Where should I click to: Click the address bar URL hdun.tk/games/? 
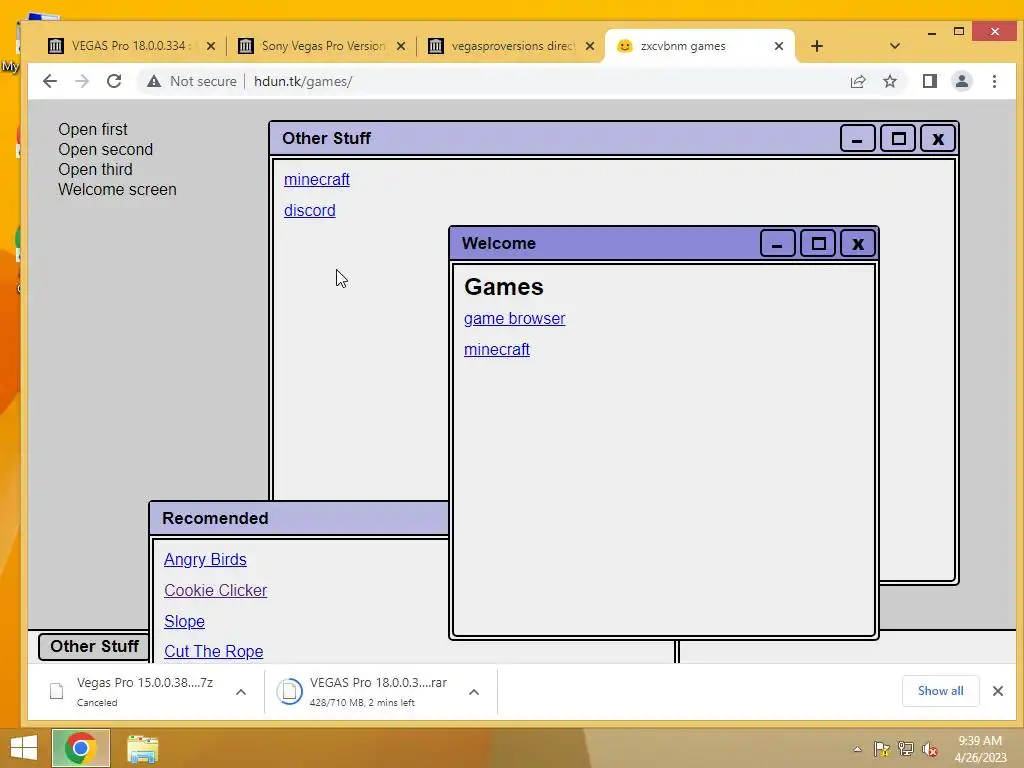[x=303, y=81]
